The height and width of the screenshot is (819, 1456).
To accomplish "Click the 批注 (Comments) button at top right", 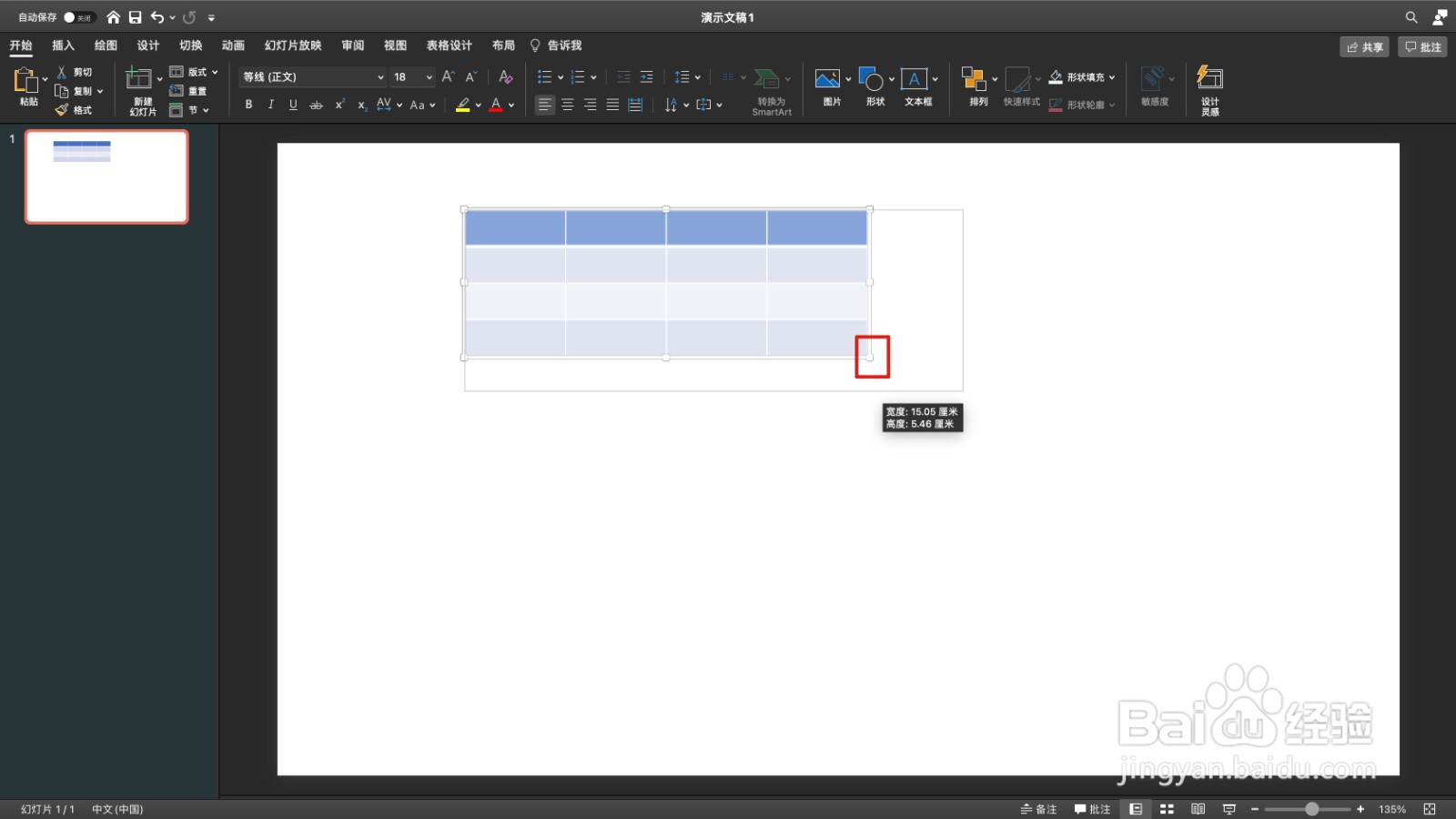I will (1422, 46).
